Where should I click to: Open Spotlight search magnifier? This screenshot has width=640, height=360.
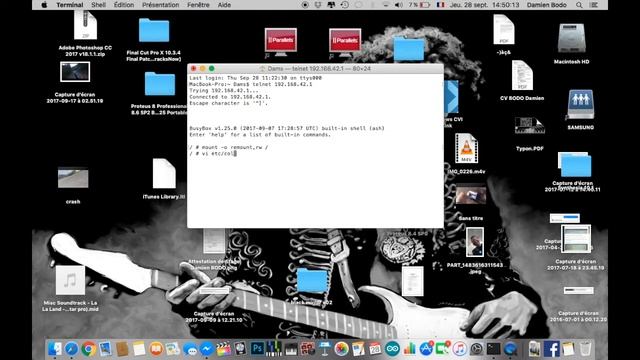pos(579,5)
